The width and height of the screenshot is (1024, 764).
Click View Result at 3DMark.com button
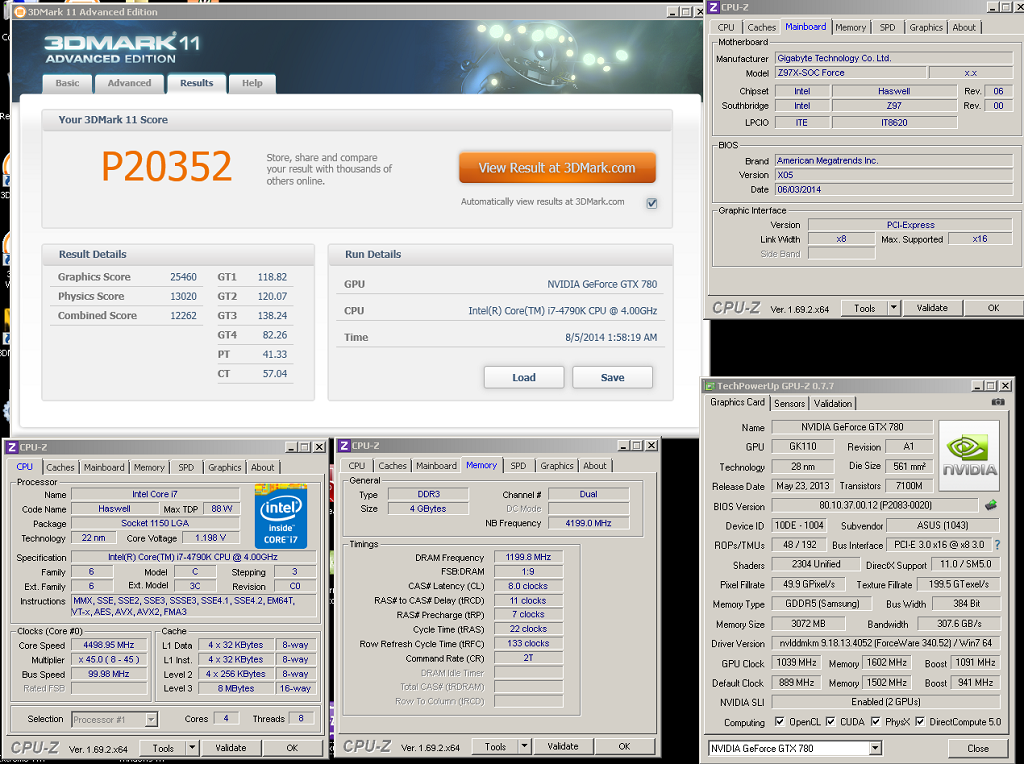pyautogui.click(x=557, y=168)
